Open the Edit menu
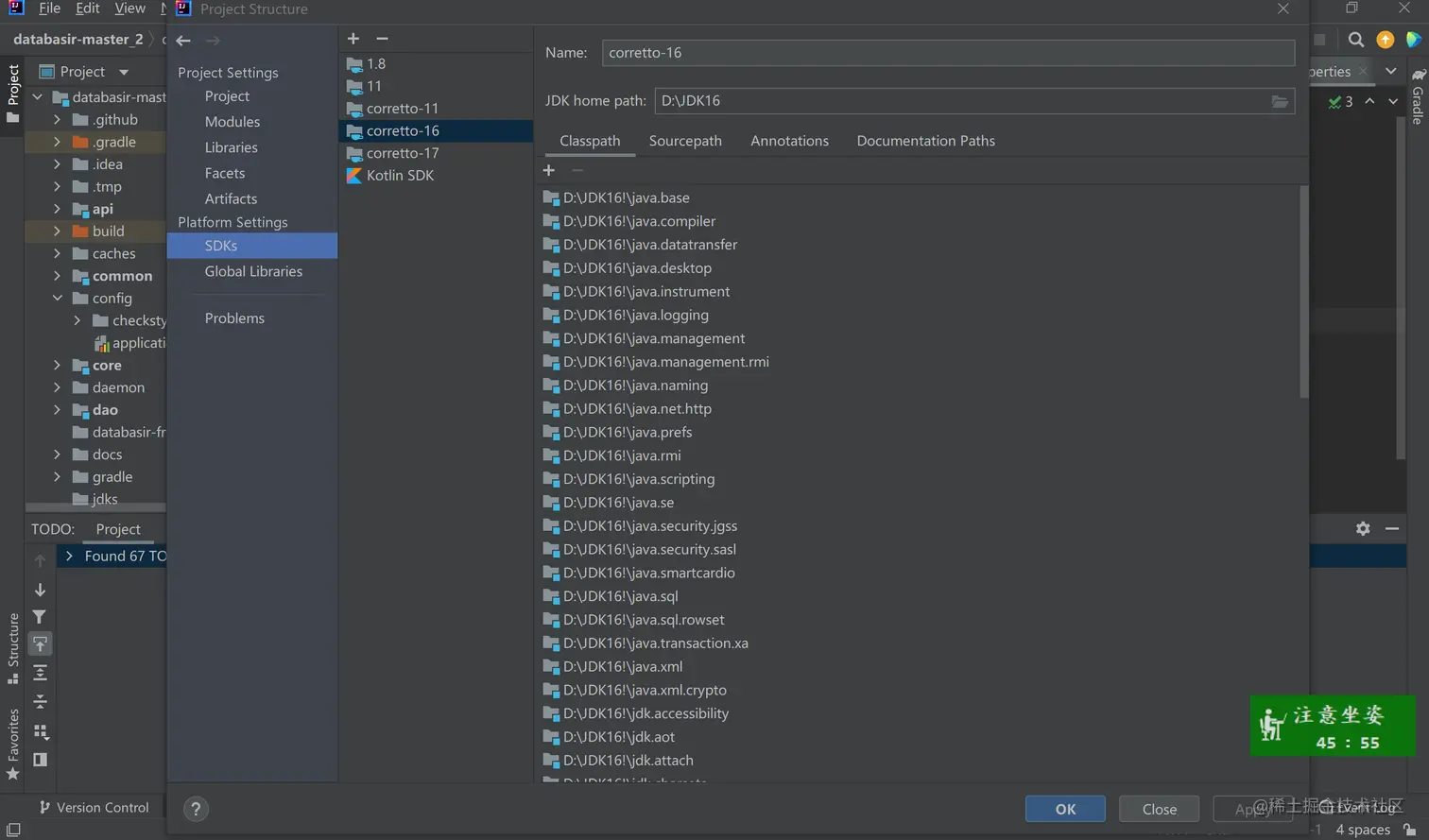This screenshot has width=1429, height=840. pyautogui.click(x=87, y=9)
